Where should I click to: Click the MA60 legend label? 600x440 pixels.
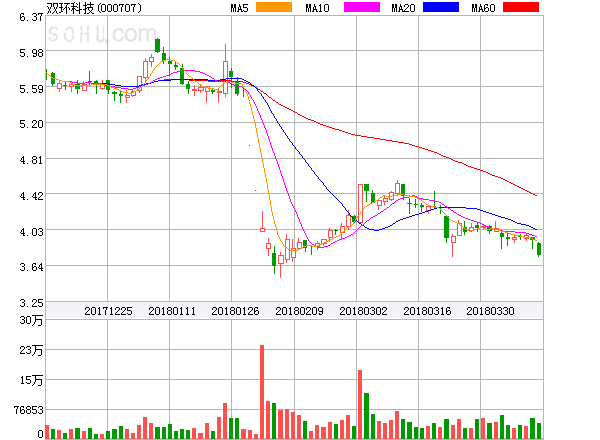pyautogui.click(x=483, y=8)
